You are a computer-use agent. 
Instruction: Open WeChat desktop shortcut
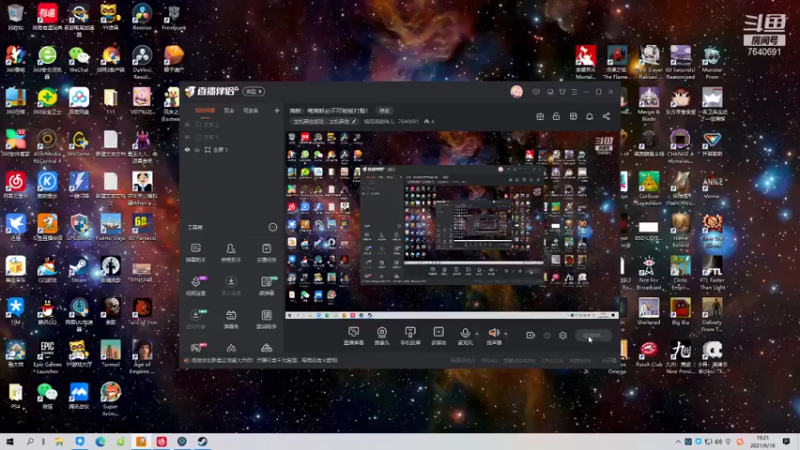(x=79, y=59)
